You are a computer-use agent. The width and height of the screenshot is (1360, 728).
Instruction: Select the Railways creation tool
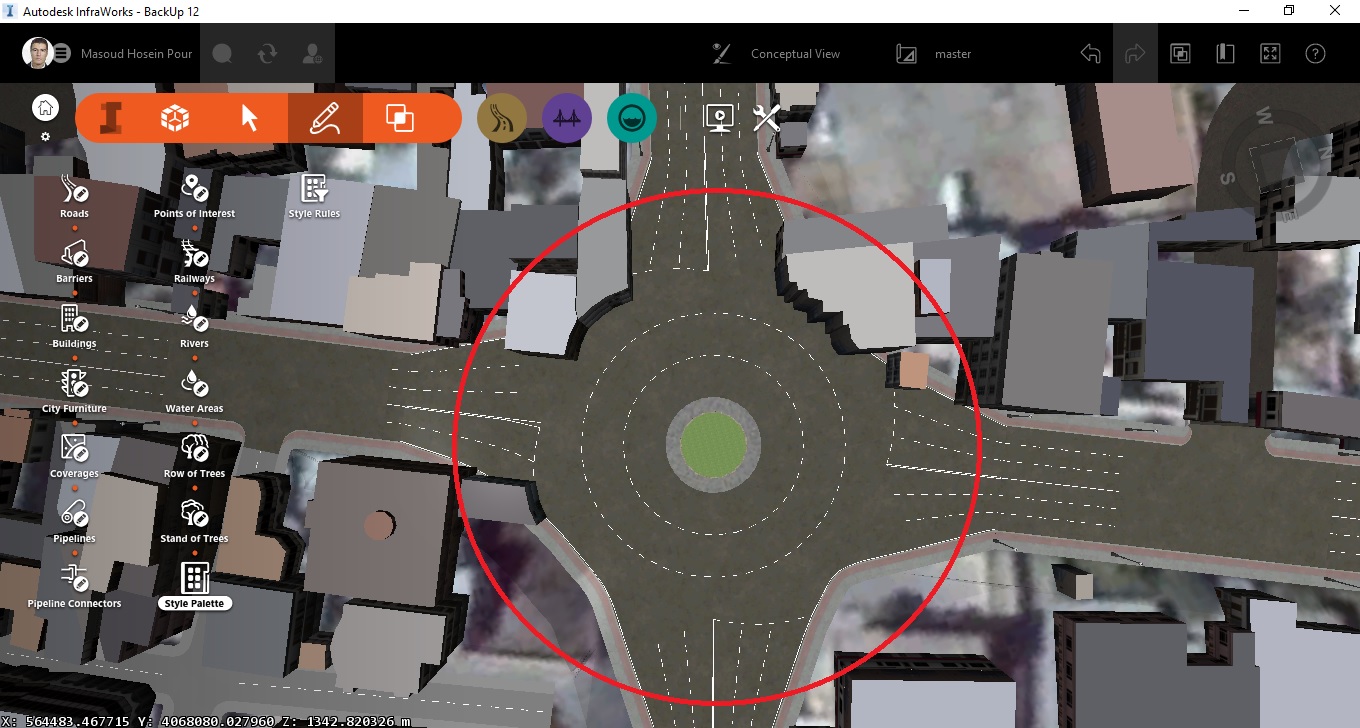point(194,256)
